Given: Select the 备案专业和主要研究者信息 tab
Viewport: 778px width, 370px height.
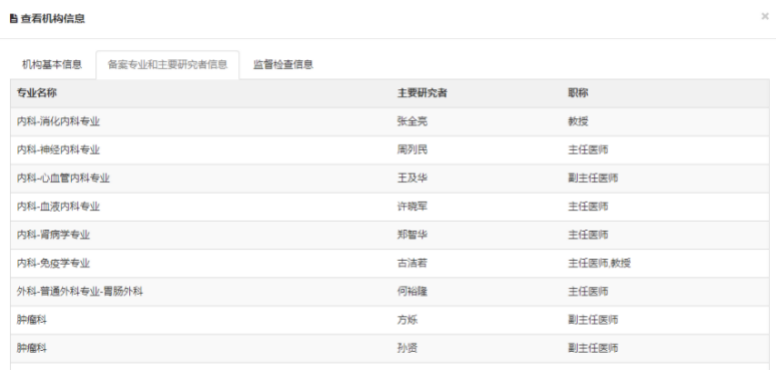Looking at the screenshot, I should (x=168, y=64).
